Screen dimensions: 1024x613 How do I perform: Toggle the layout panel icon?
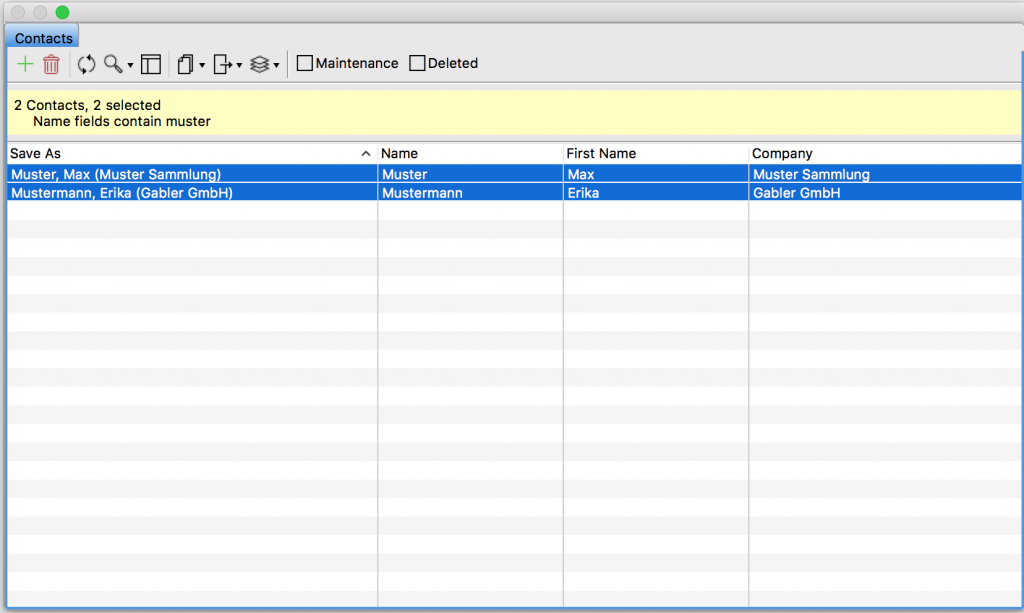151,64
